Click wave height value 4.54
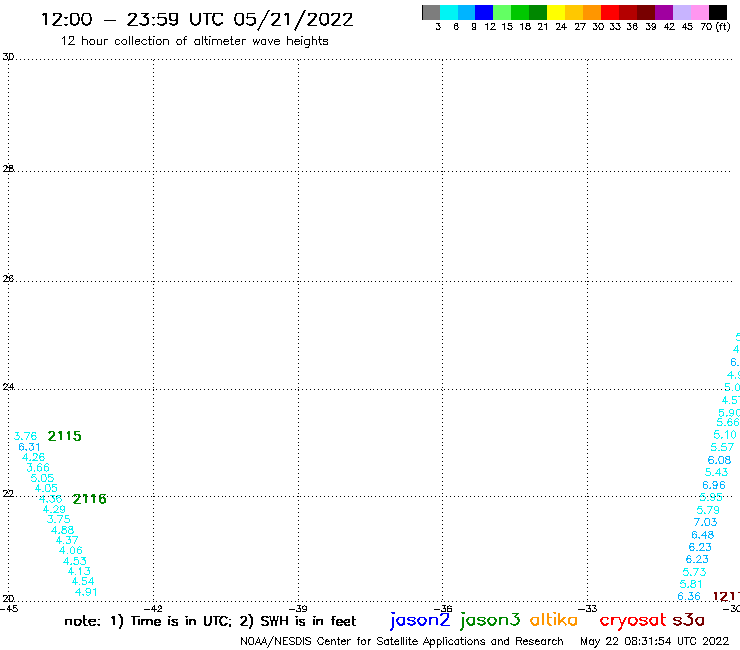 (x=83, y=582)
